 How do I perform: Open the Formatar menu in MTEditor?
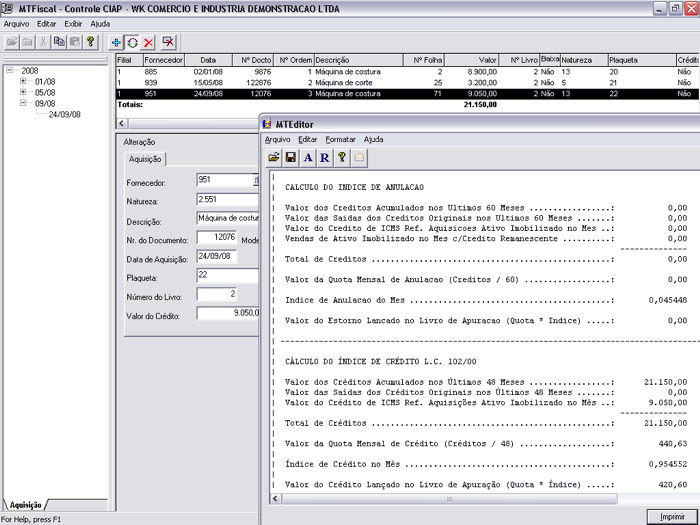click(340, 139)
